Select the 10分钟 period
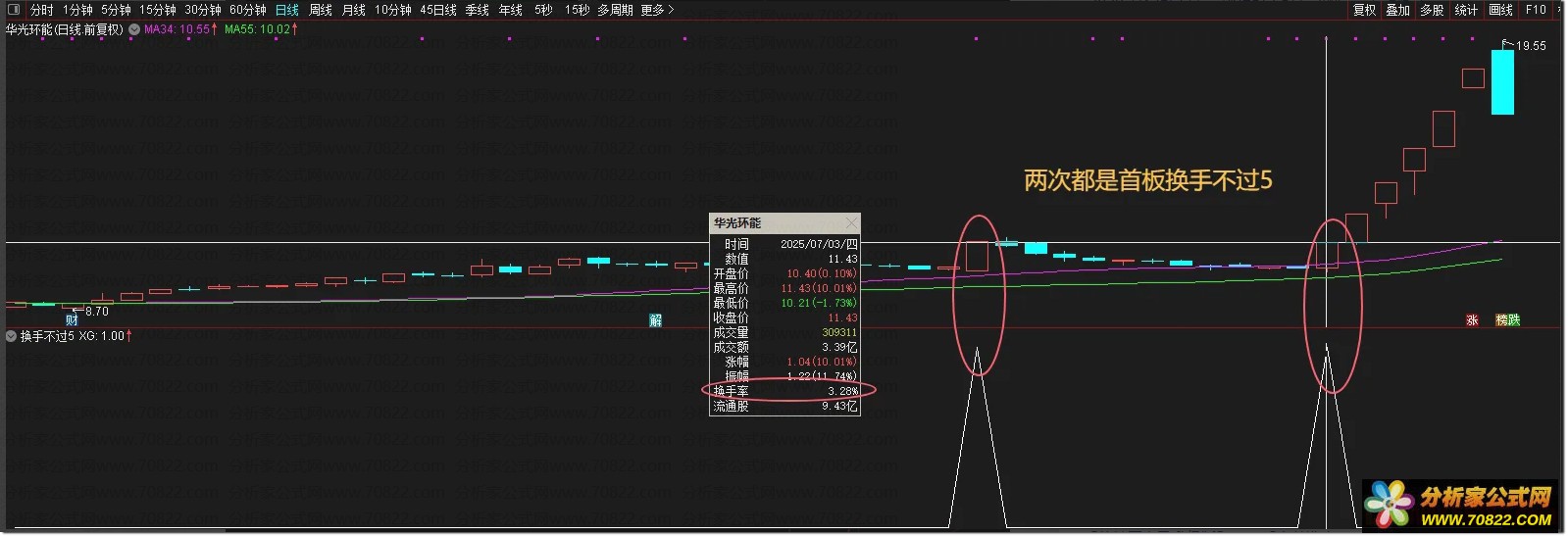The height and width of the screenshot is (536, 1568). 393,10
